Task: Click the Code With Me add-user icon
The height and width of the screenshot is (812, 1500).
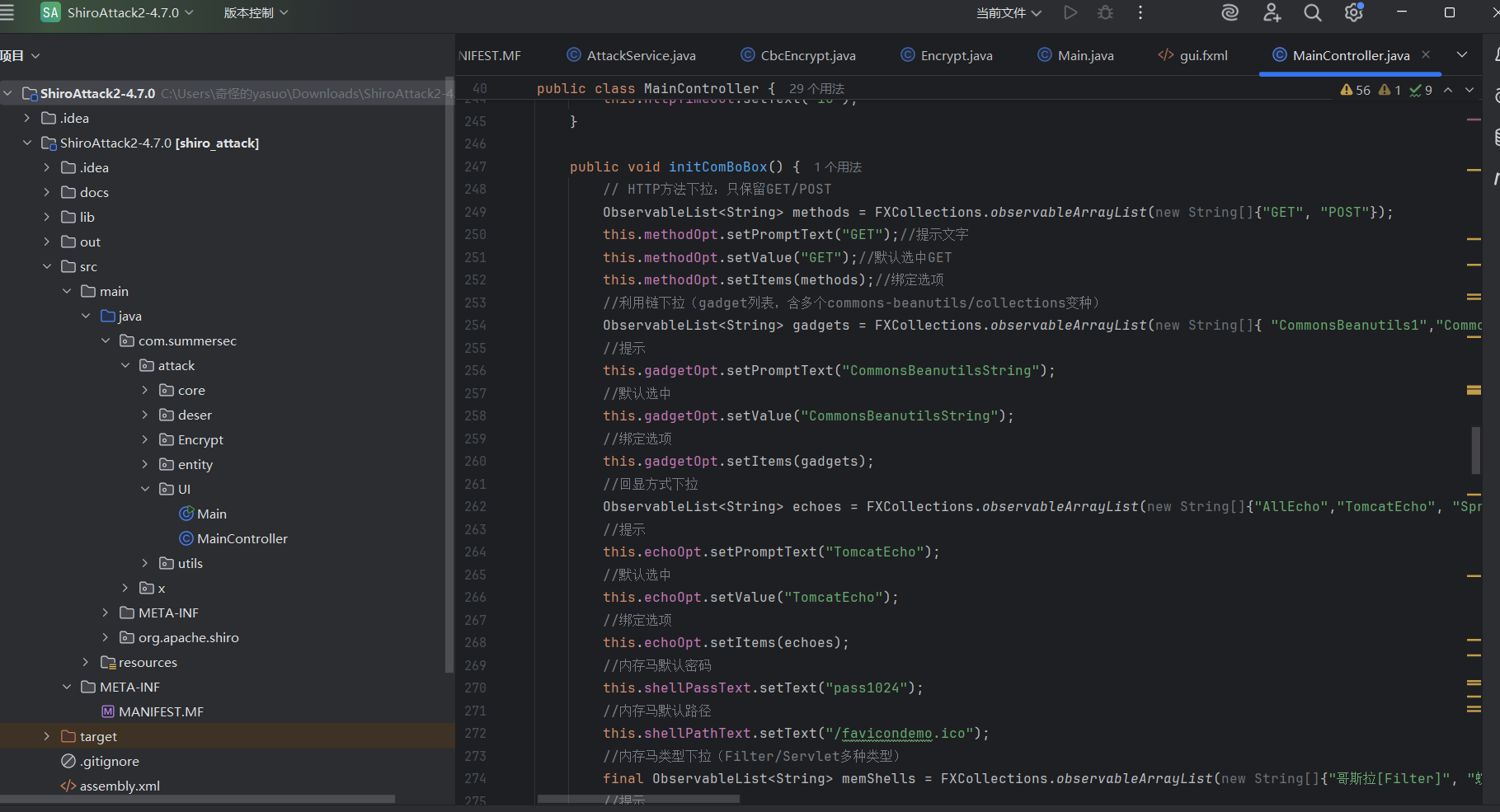Action: (x=1272, y=12)
